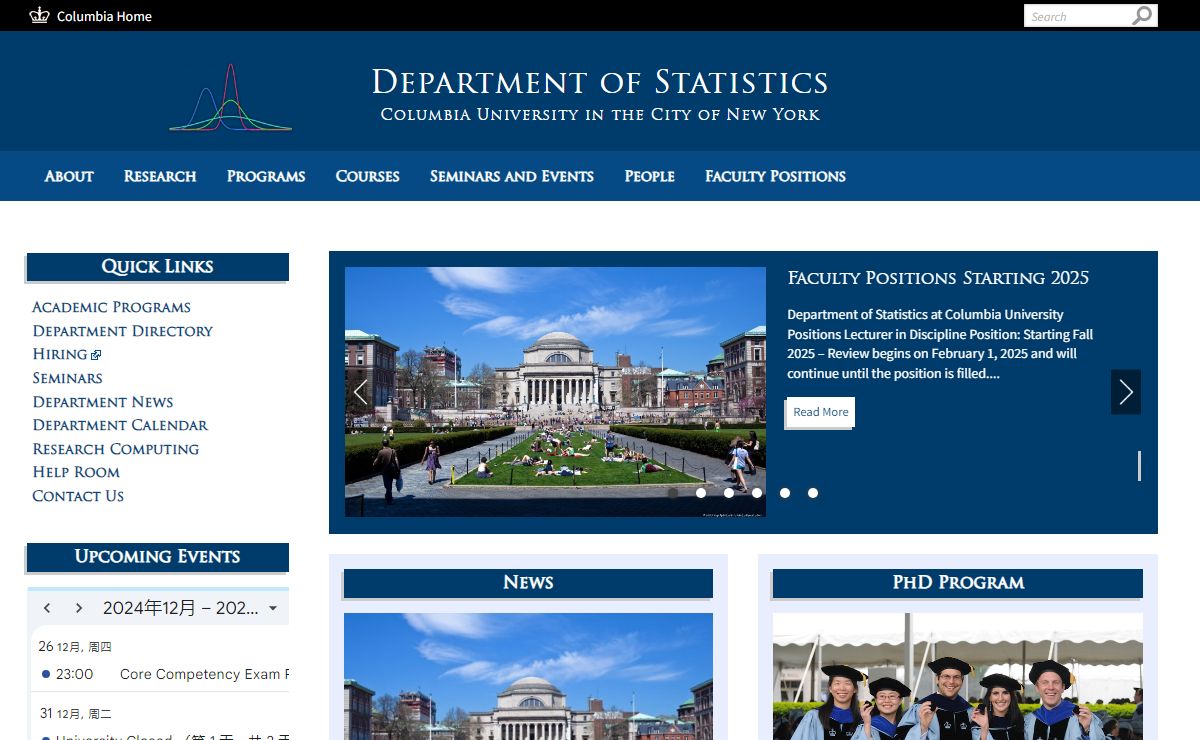
Task: Open Academic Programs quick link
Action: point(111,307)
